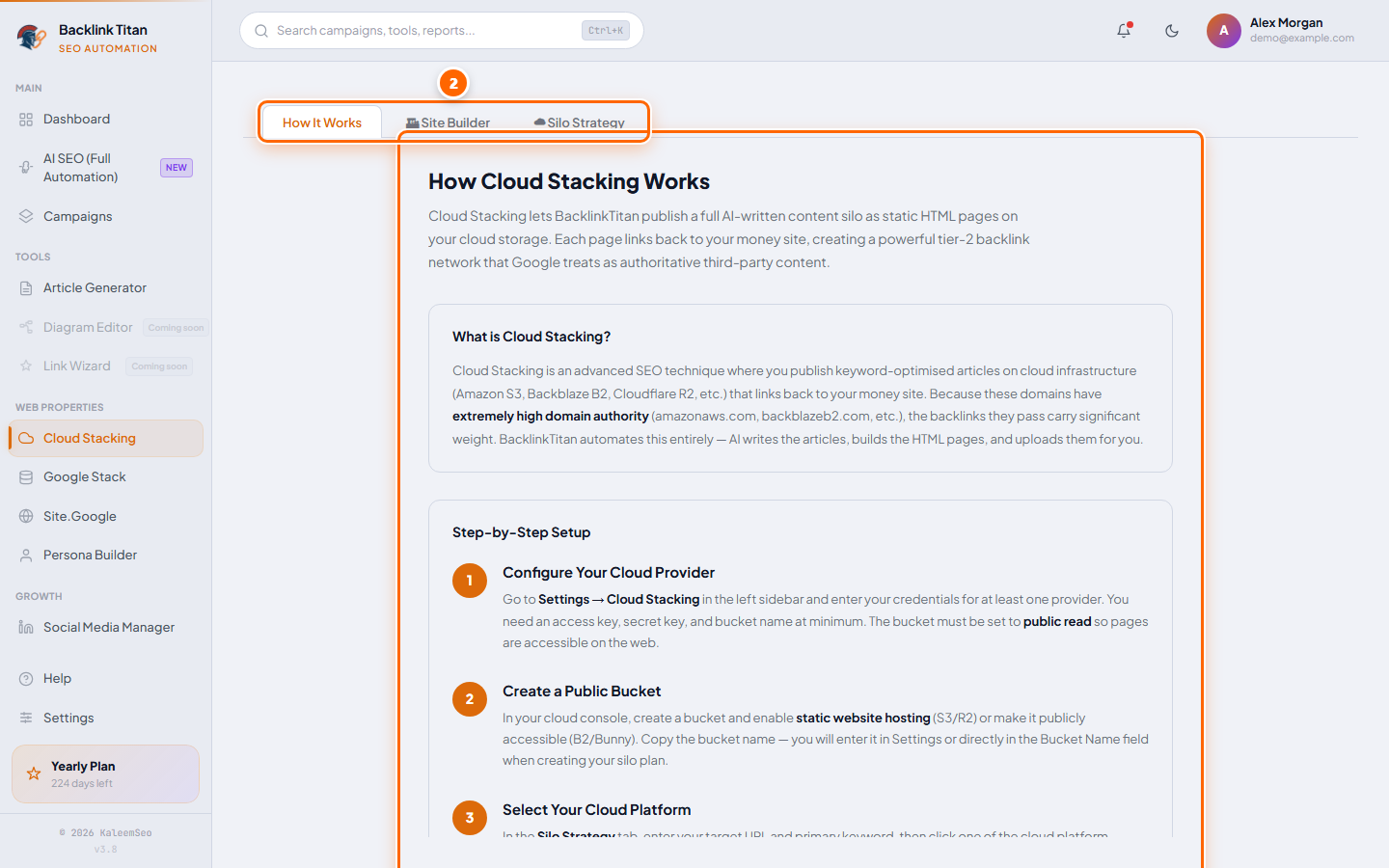
Task: Click the Social Media Manager icon
Action: coord(26,628)
